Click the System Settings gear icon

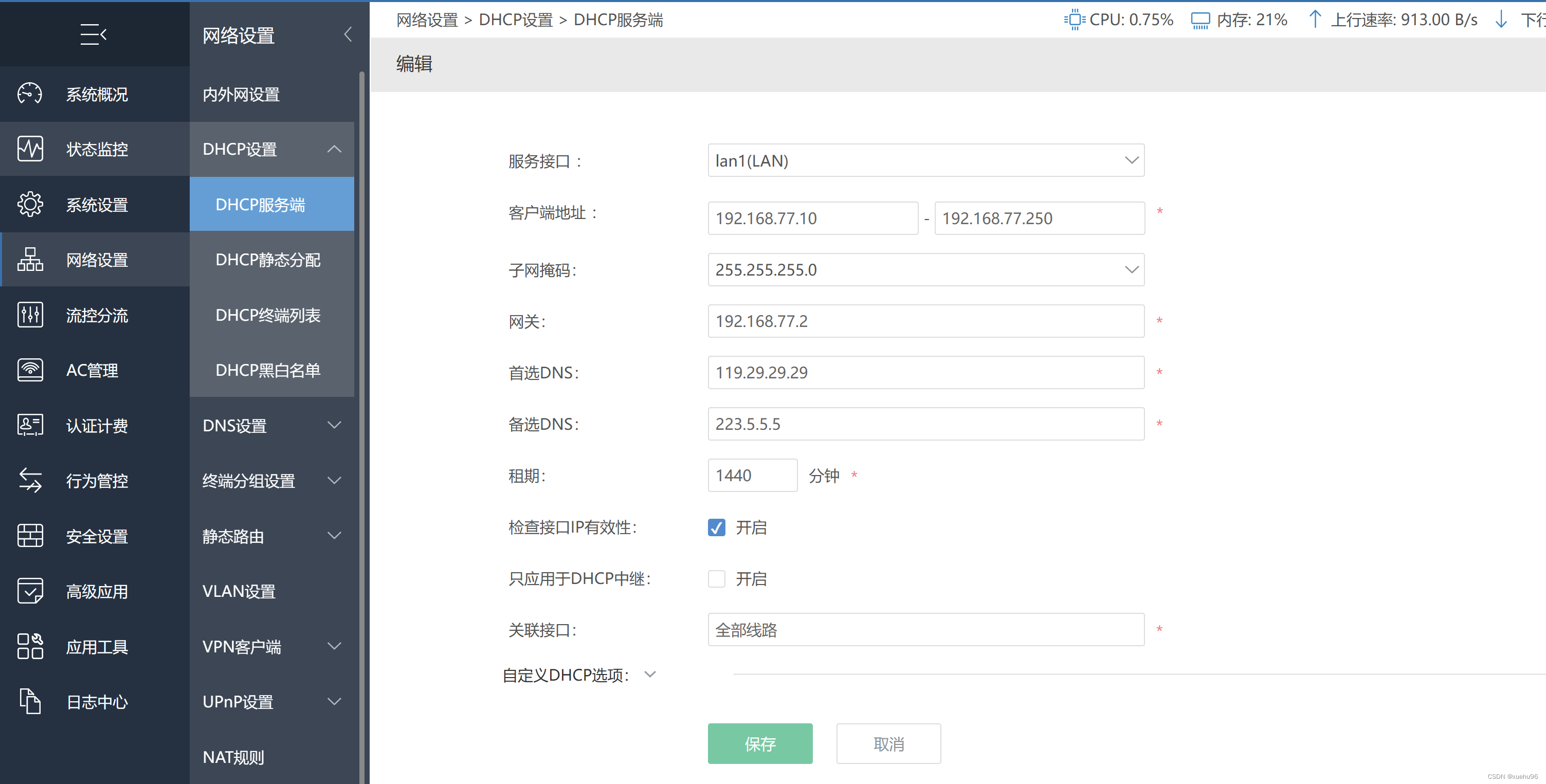coord(29,204)
